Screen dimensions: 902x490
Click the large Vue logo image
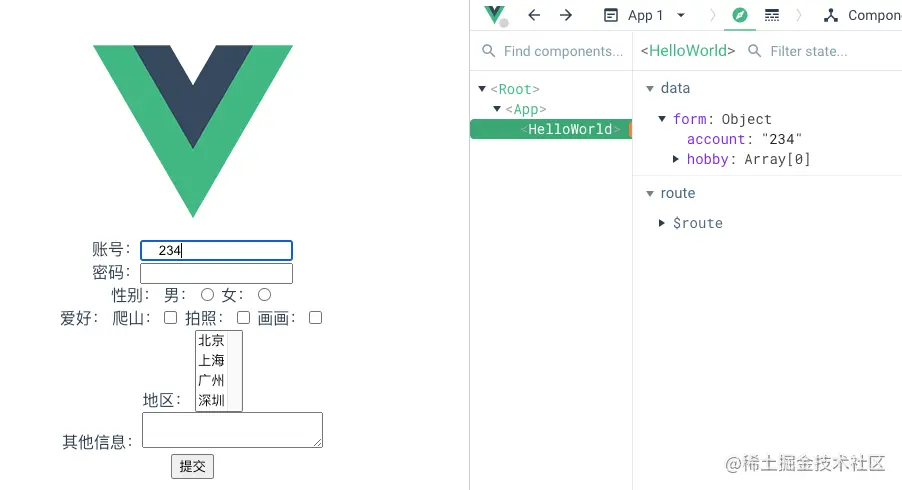[x=193, y=131]
